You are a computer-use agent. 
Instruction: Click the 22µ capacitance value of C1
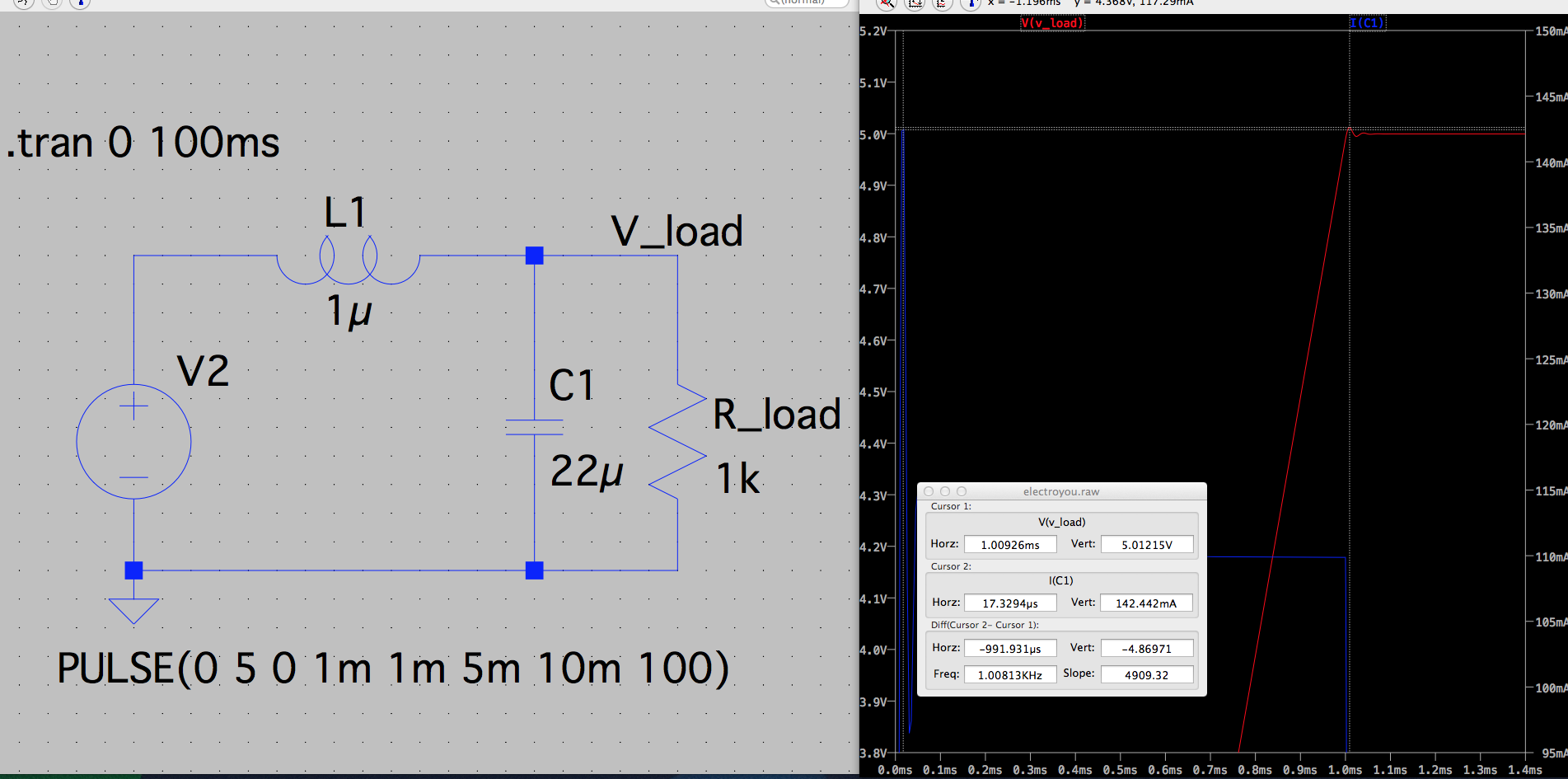point(587,472)
